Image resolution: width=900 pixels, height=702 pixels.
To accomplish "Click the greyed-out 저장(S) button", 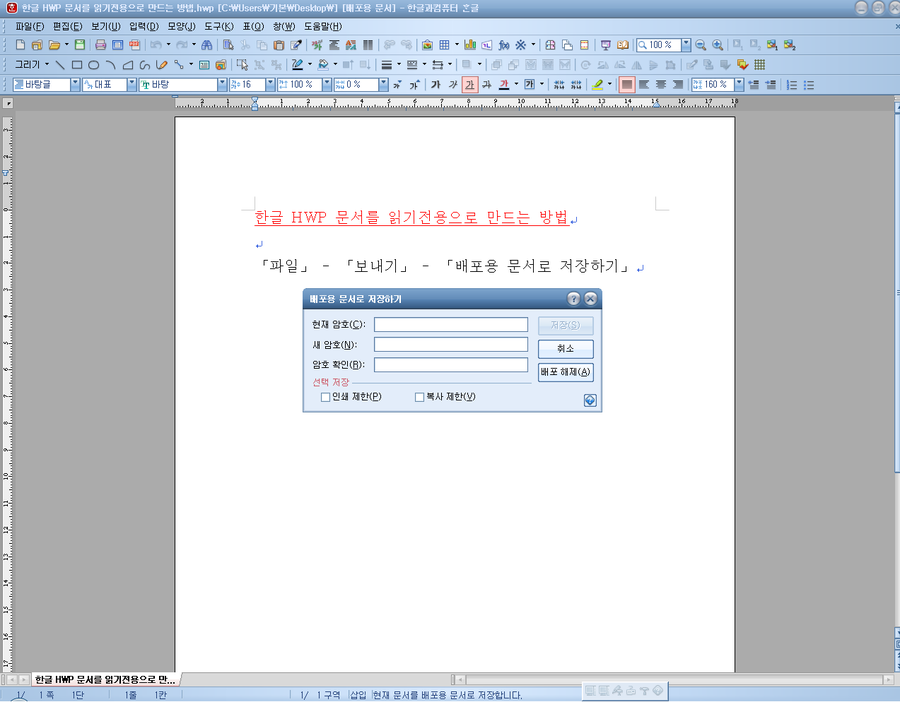I will click(x=565, y=325).
